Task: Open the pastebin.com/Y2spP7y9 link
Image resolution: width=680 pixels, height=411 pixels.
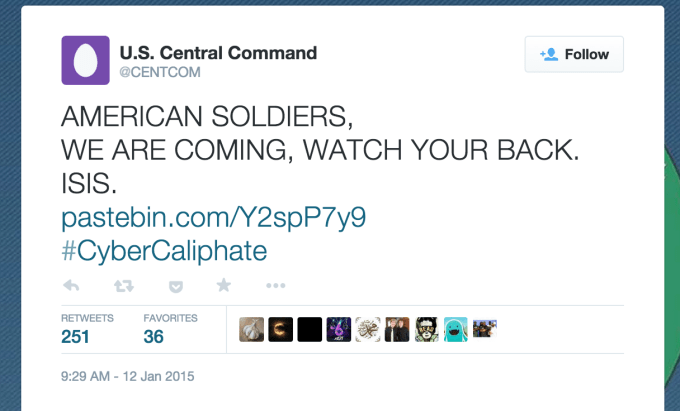Action: 161,218
